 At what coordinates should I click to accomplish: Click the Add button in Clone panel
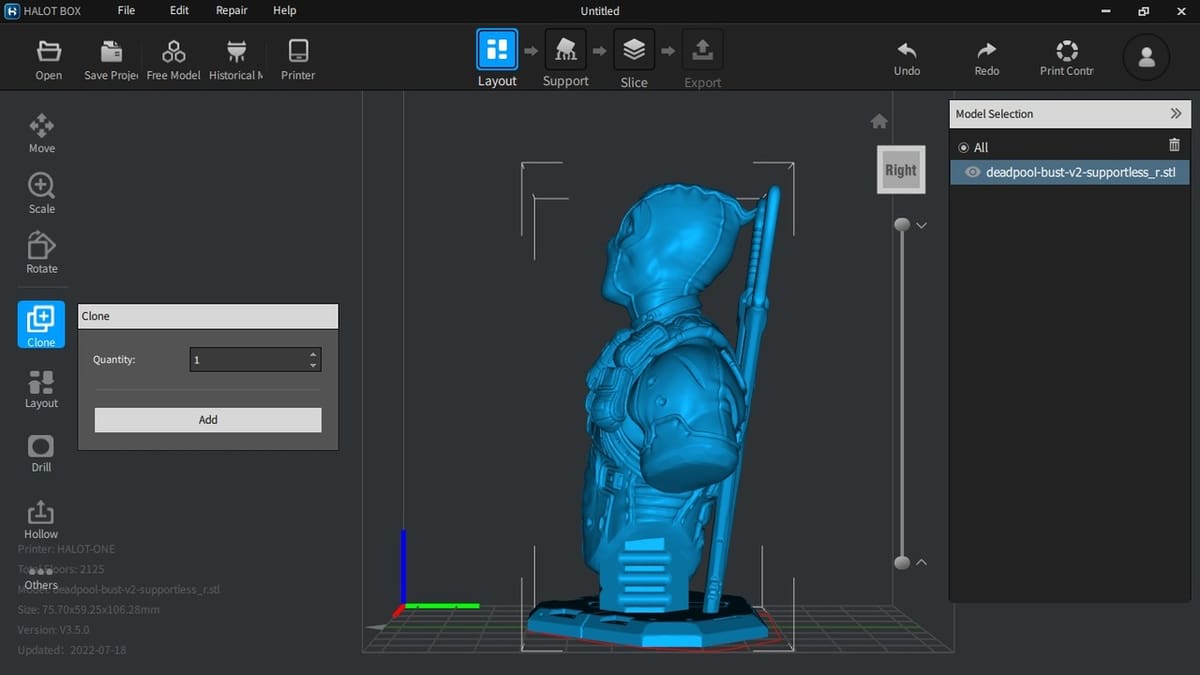click(x=208, y=420)
